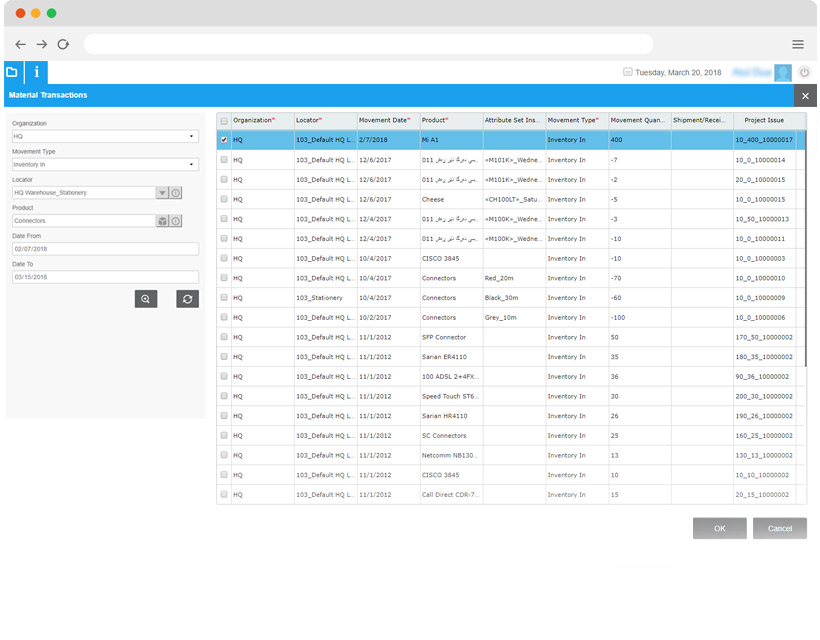Image resolution: width=820 pixels, height=640 pixels.
Task: Click the browser hamburger menu icon
Action: pyautogui.click(x=798, y=44)
